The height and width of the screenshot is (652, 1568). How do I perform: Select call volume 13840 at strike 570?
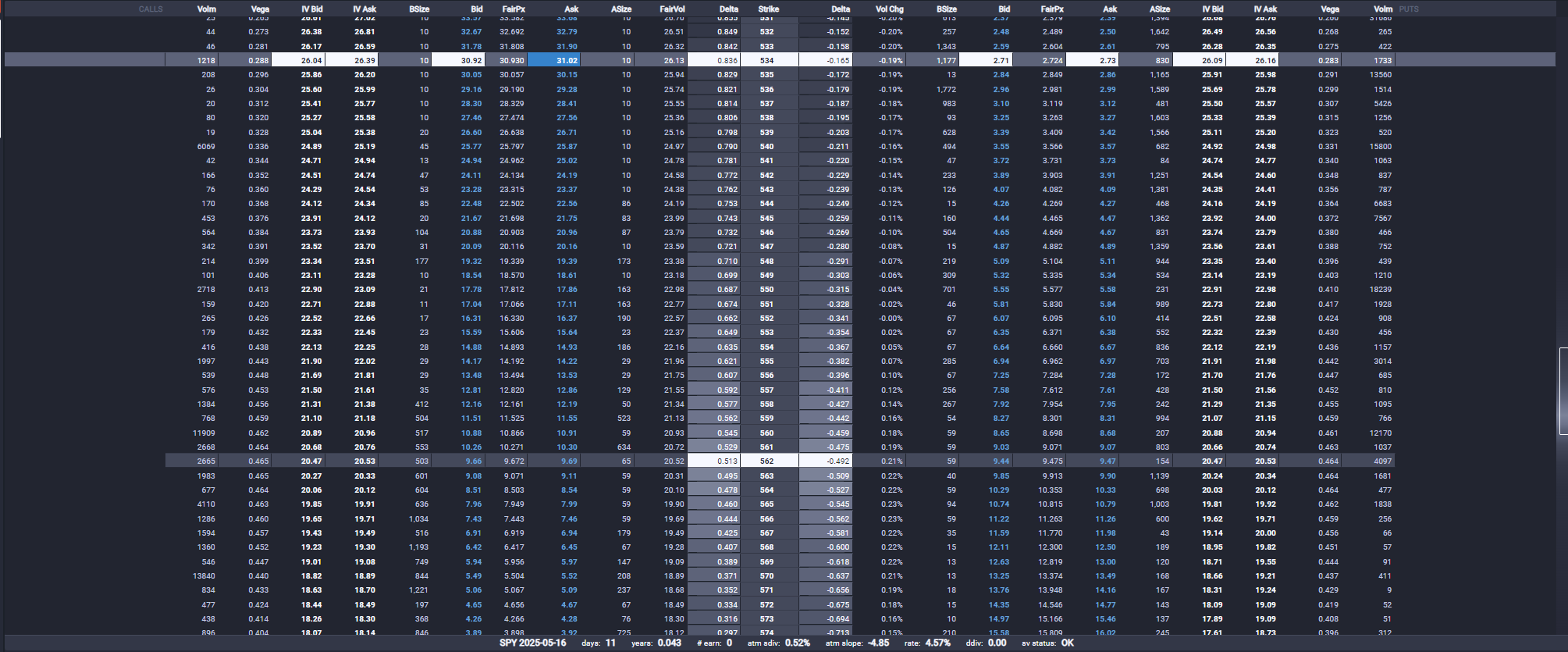click(x=204, y=576)
